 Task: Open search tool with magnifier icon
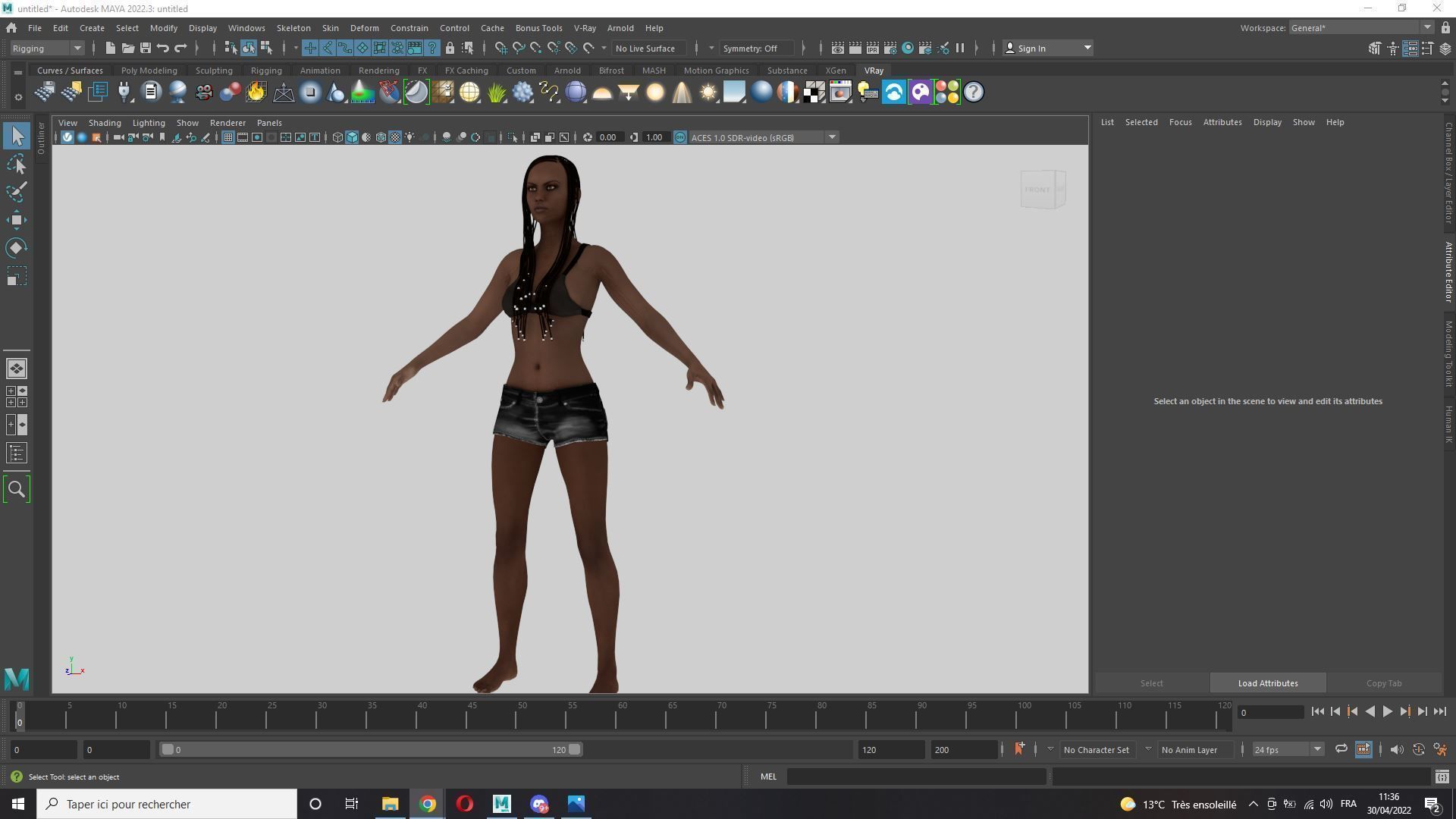coord(16,489)
